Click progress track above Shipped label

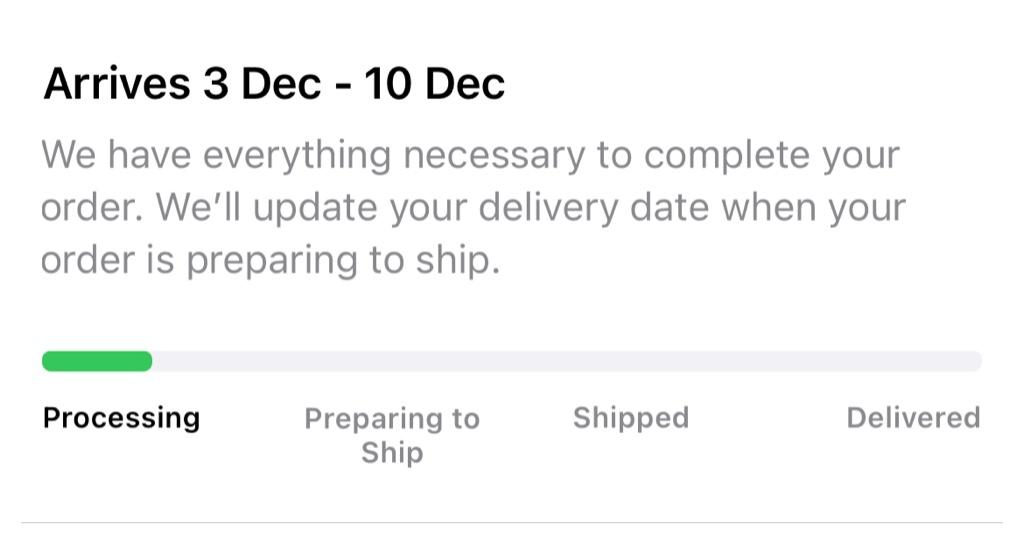(630, 361)
